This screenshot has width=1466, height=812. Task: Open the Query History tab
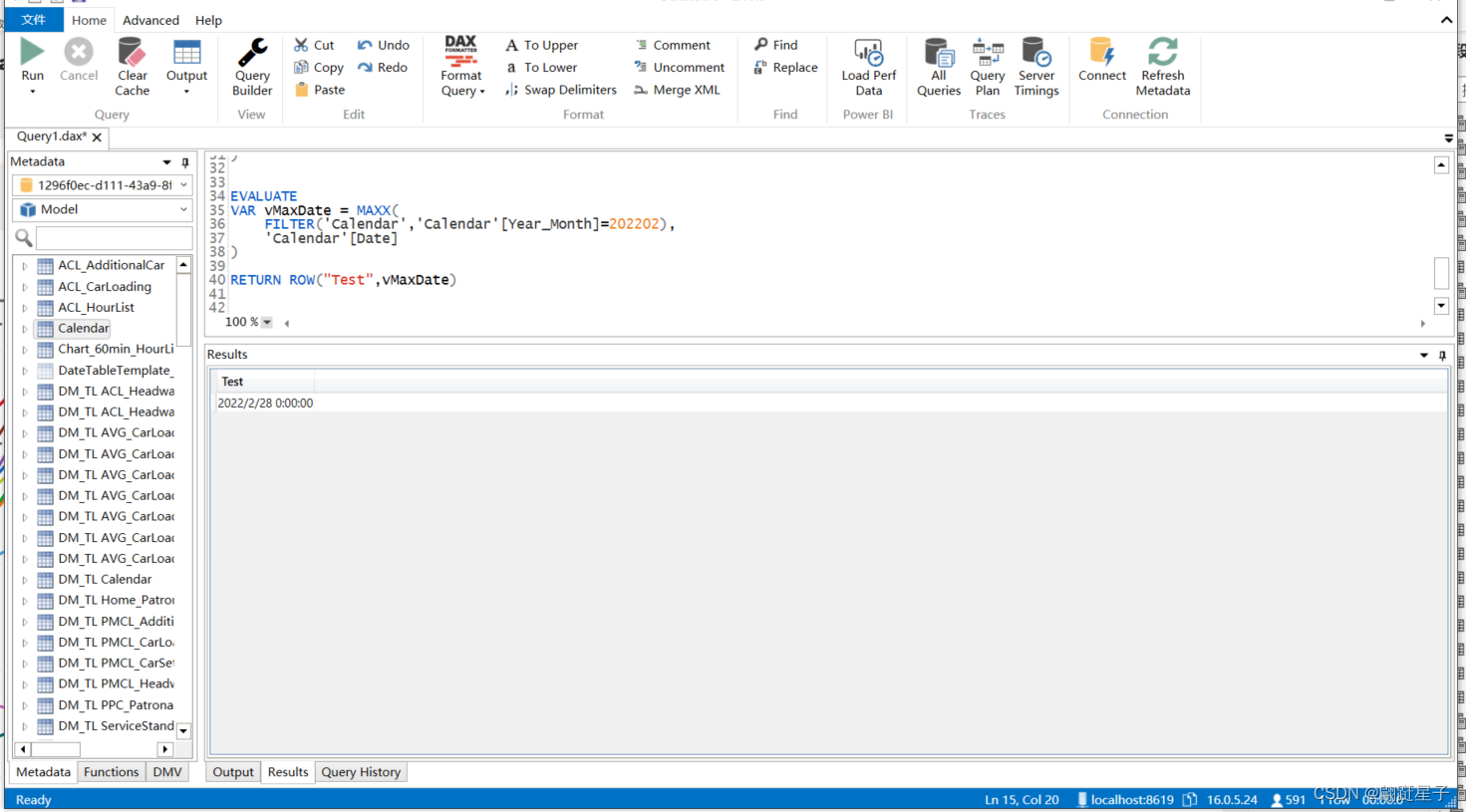(x=361, y=771)
